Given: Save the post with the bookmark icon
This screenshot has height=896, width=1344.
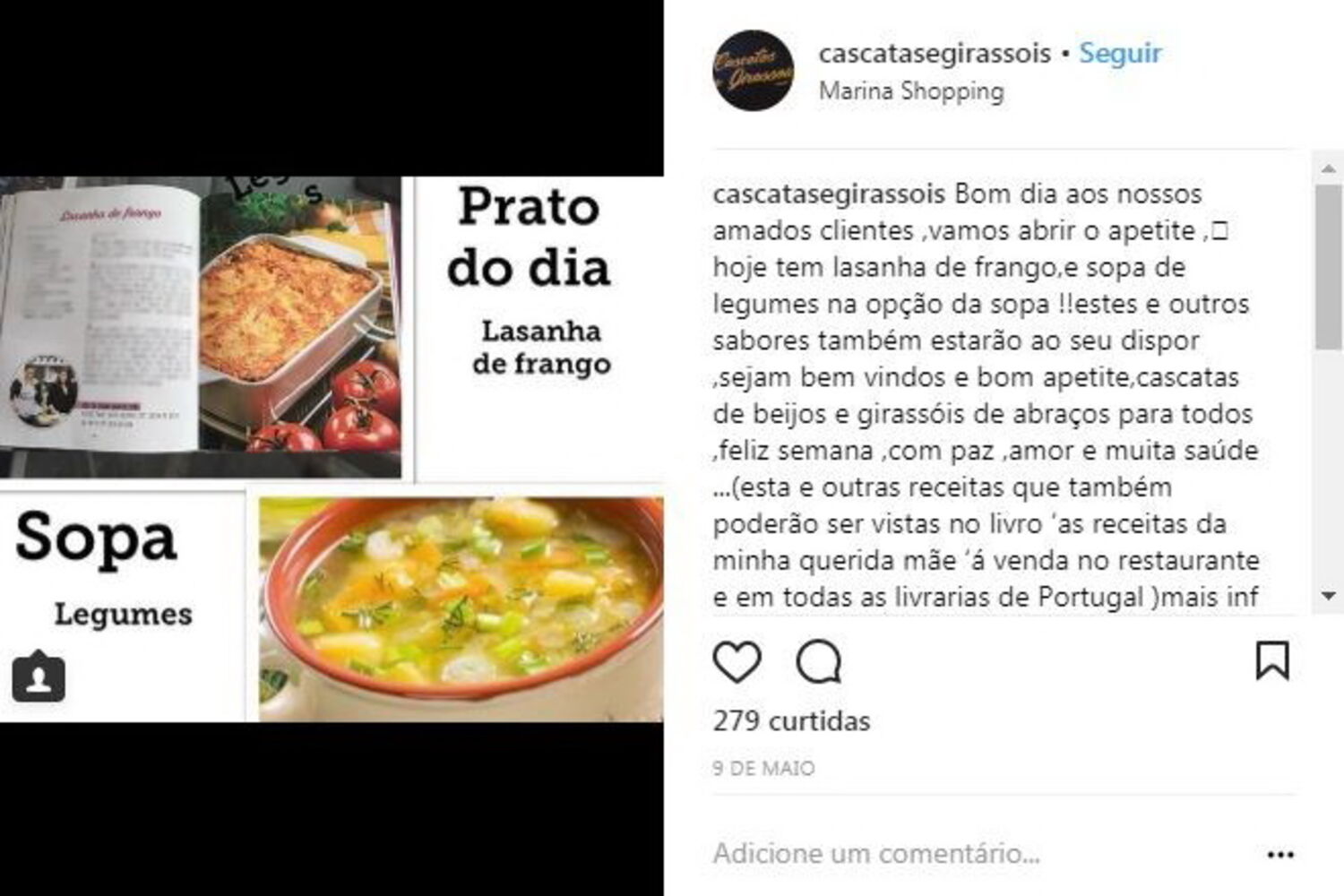Looking at the screenshot, I should 1272,660.
